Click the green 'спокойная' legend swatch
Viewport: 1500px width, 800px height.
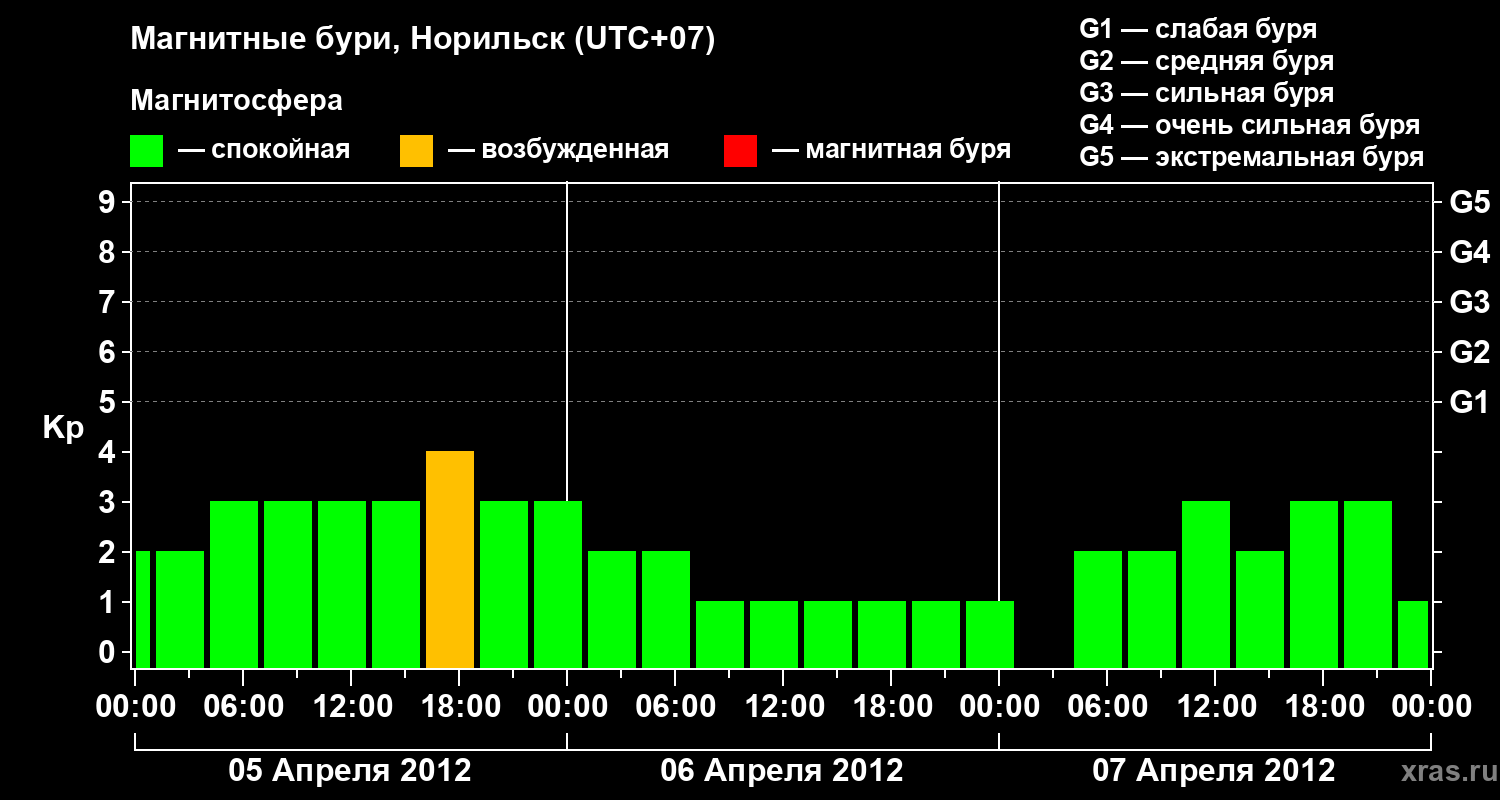point(147,151)
